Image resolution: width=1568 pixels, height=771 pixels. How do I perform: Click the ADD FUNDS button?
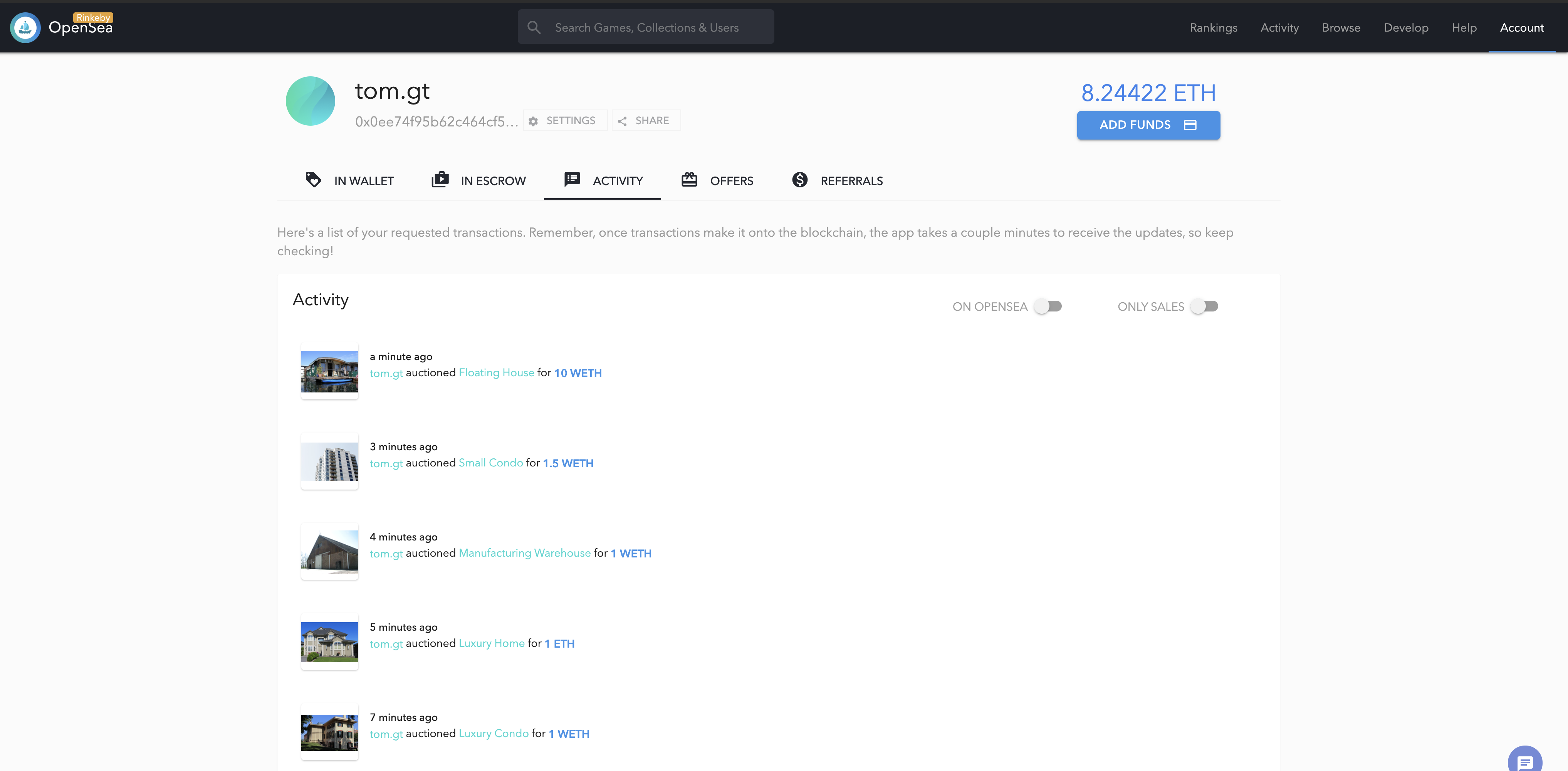1135,125
